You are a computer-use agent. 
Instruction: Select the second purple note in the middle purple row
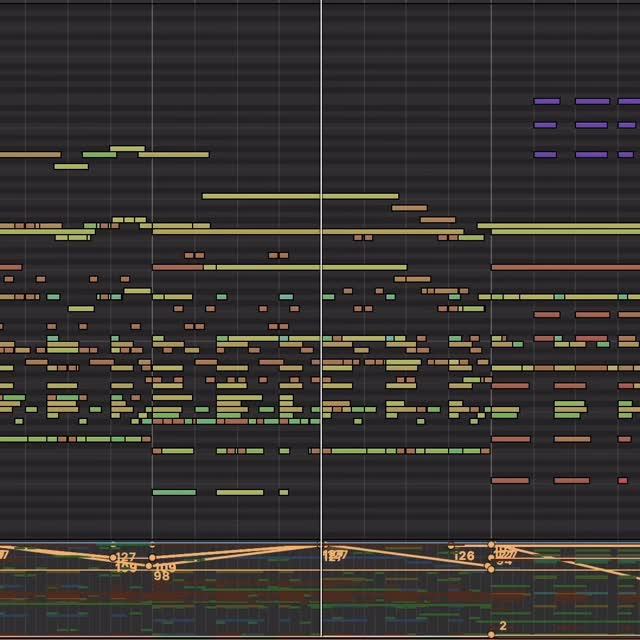[x=591, y=125]
